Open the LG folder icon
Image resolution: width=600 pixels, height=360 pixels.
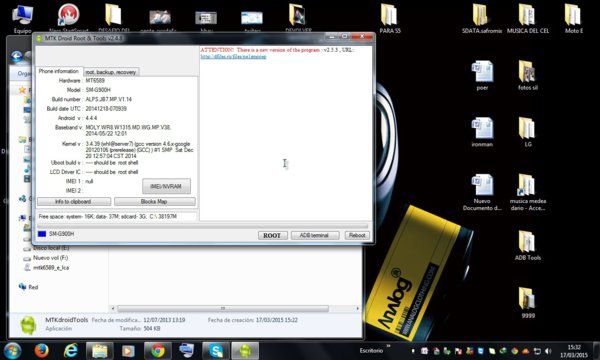point(528,132)
